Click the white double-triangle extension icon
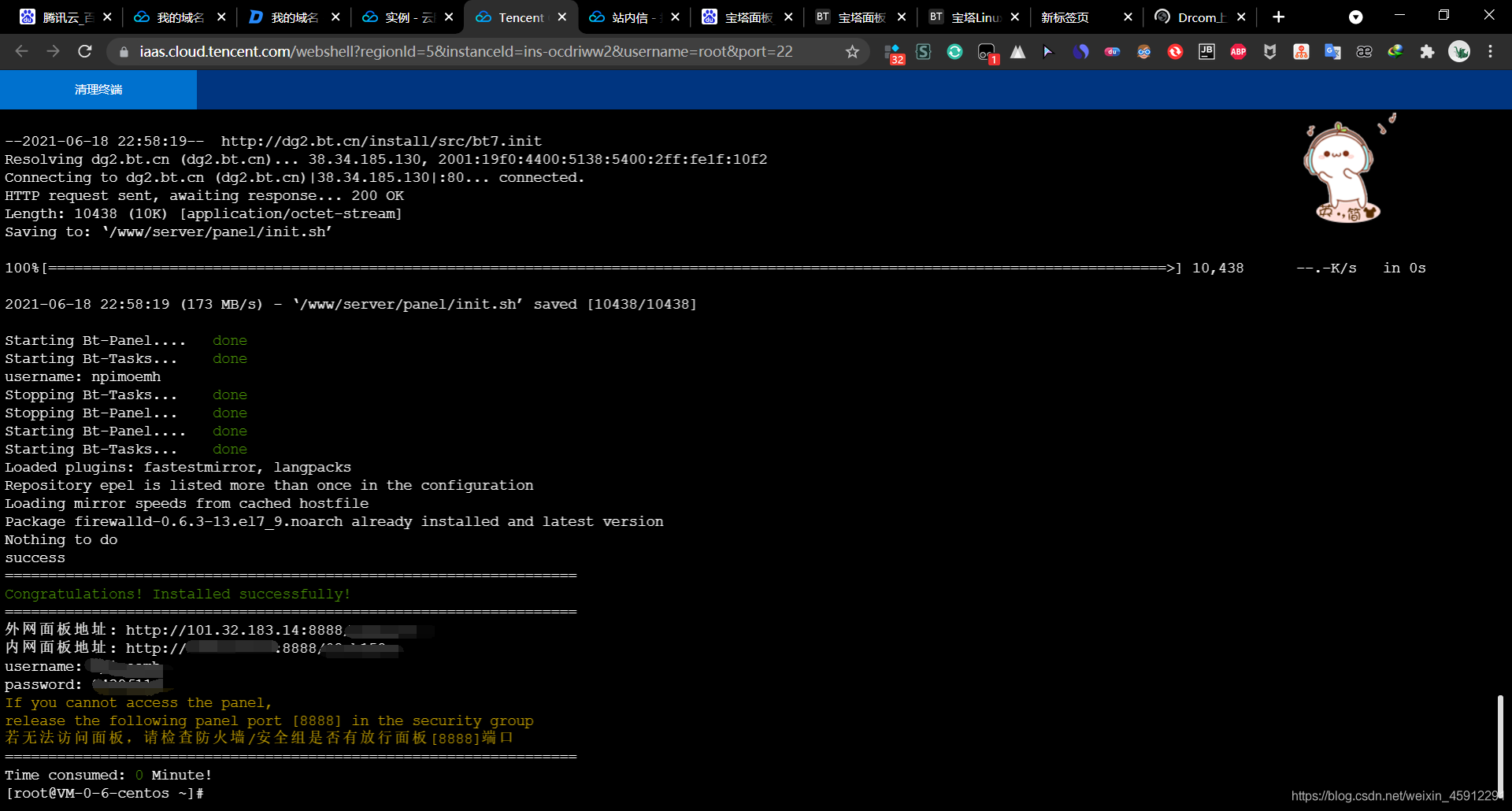Viewport: 1512px width, 811px height. click(x=1017, y=52)
